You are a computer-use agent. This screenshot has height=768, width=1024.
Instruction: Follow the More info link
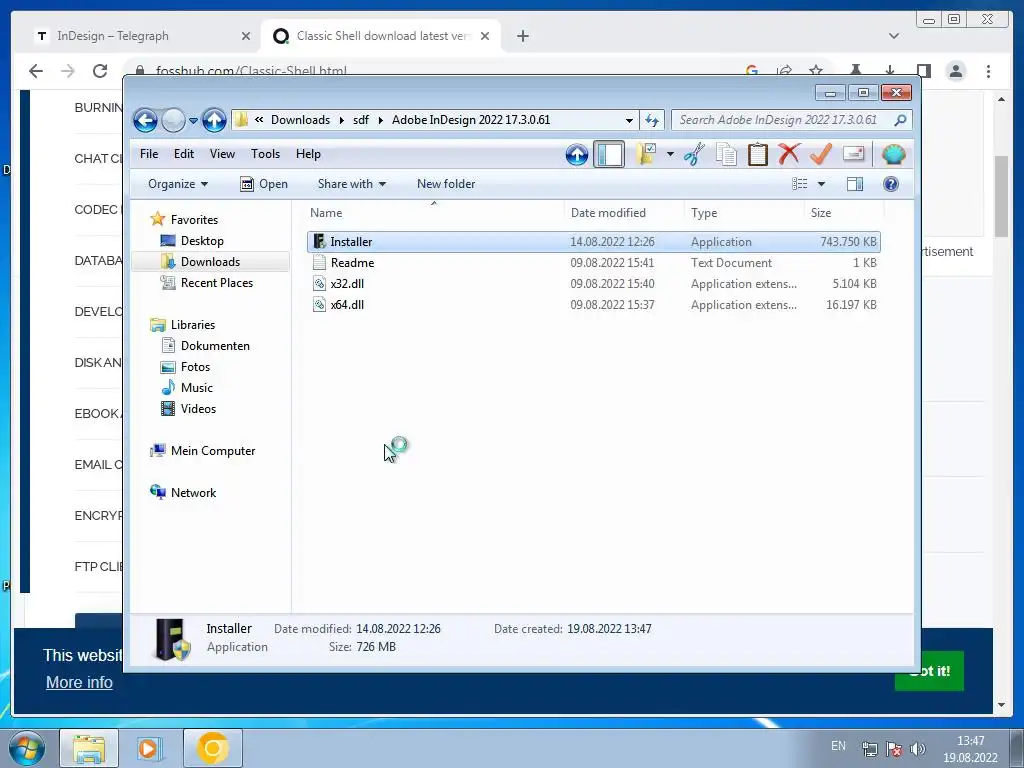tap(79, 682)
